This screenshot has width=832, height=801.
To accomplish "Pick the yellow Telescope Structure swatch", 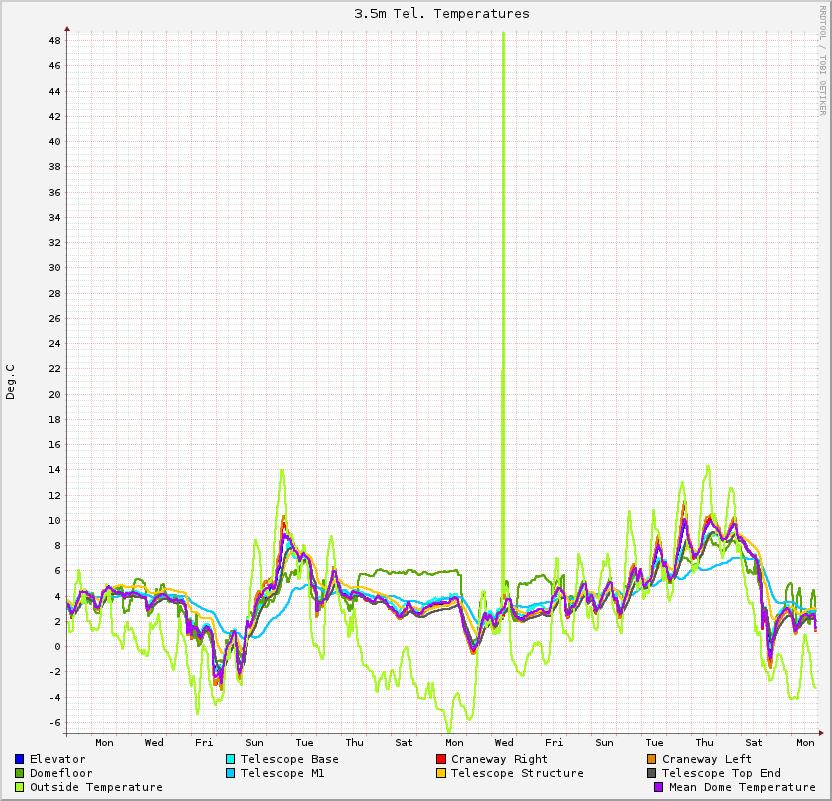I will pyautogui.click(x=441, y=773).
